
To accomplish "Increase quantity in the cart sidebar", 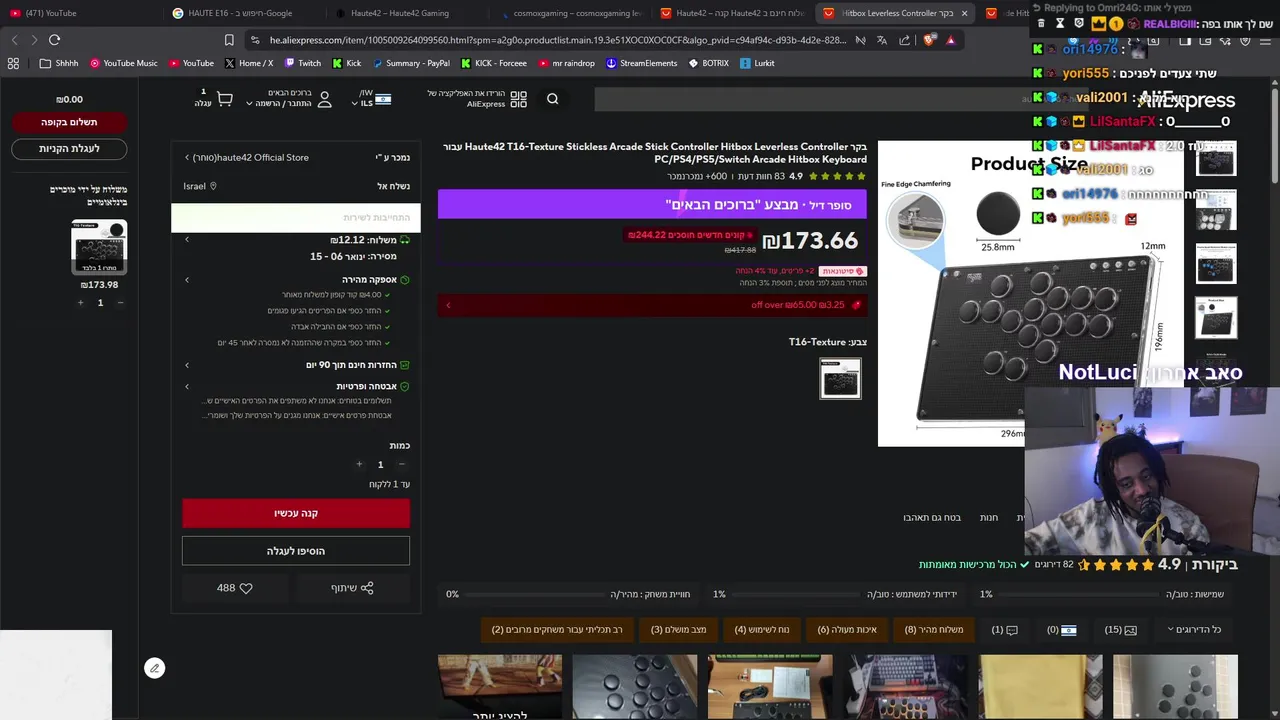I will [x=80, y=303].
